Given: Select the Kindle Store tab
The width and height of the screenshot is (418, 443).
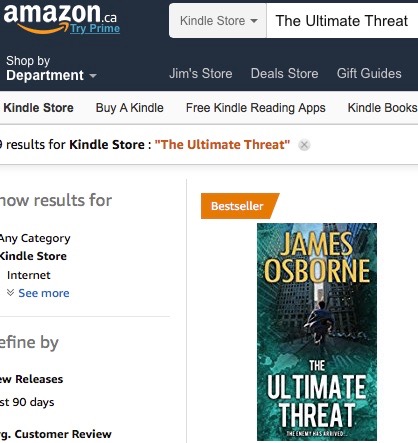Looking at the screenshot, I should click(38, 108).
